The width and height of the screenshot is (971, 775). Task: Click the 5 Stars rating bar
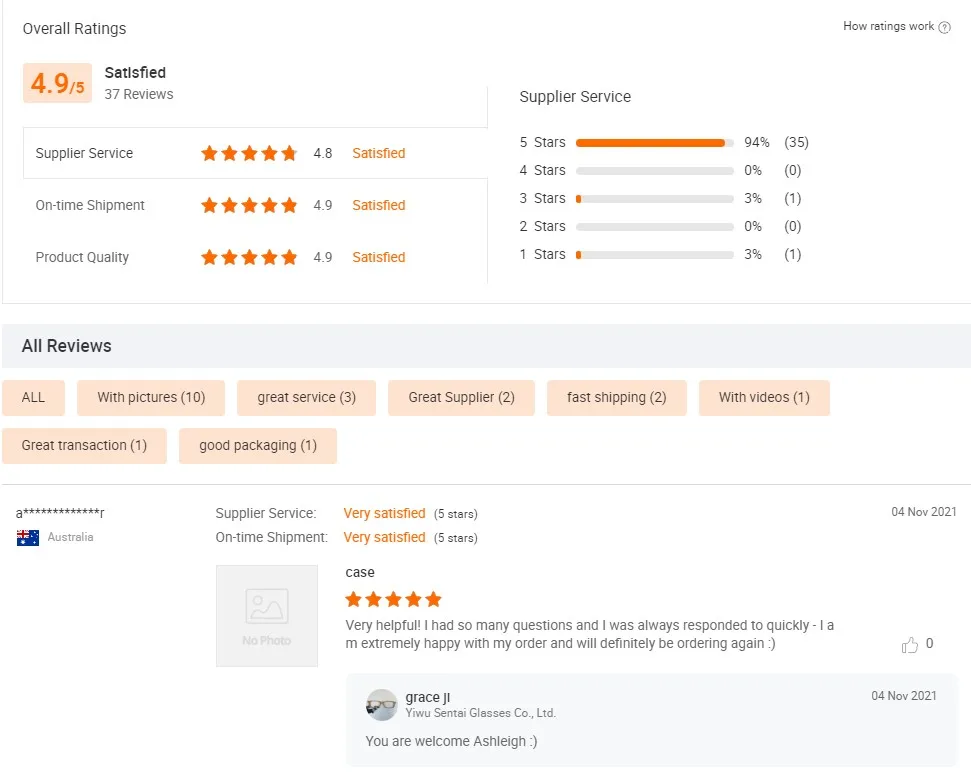[x=654, y=143]
